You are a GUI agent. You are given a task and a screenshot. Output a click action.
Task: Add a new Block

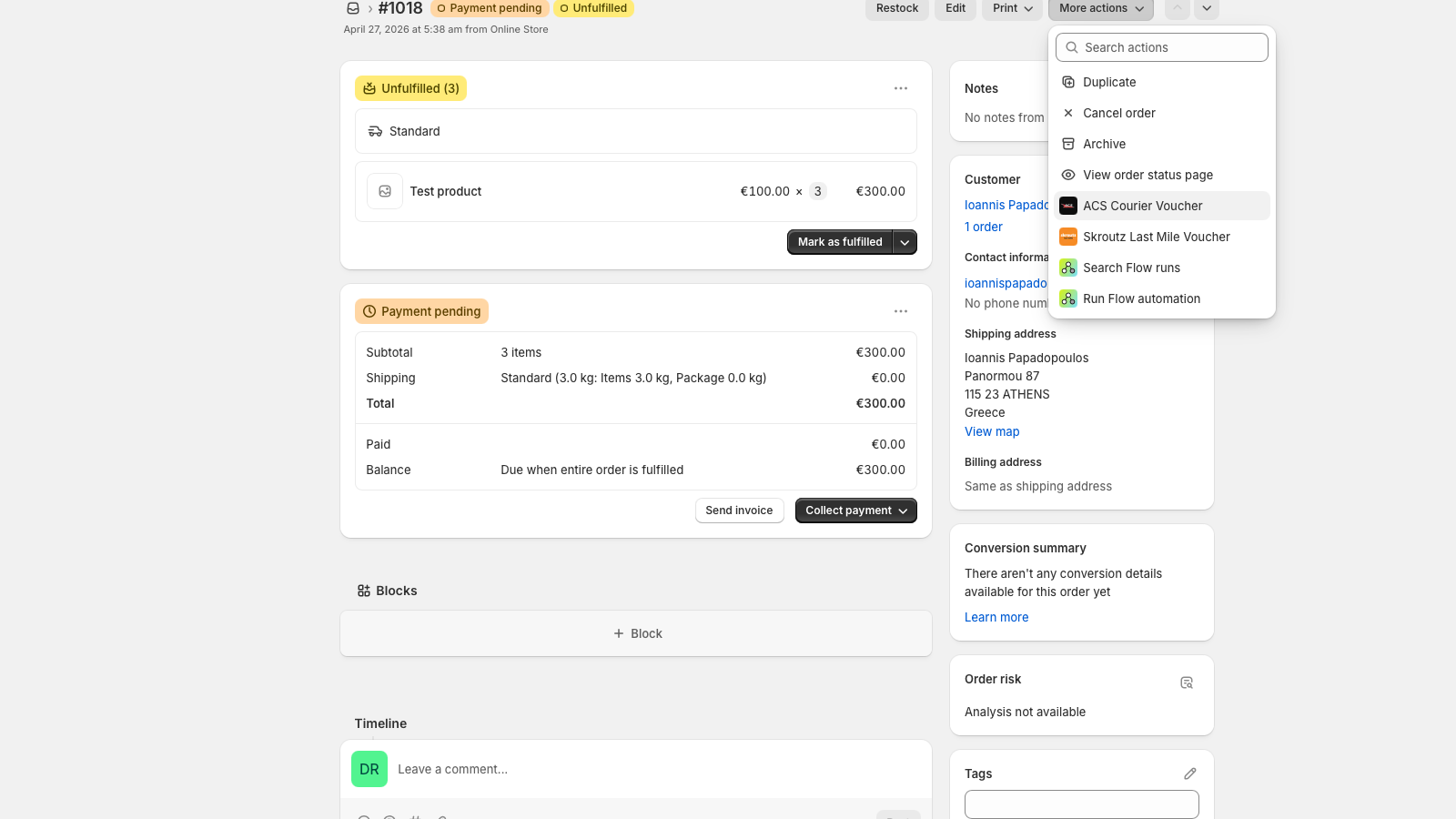coord(636,633)
